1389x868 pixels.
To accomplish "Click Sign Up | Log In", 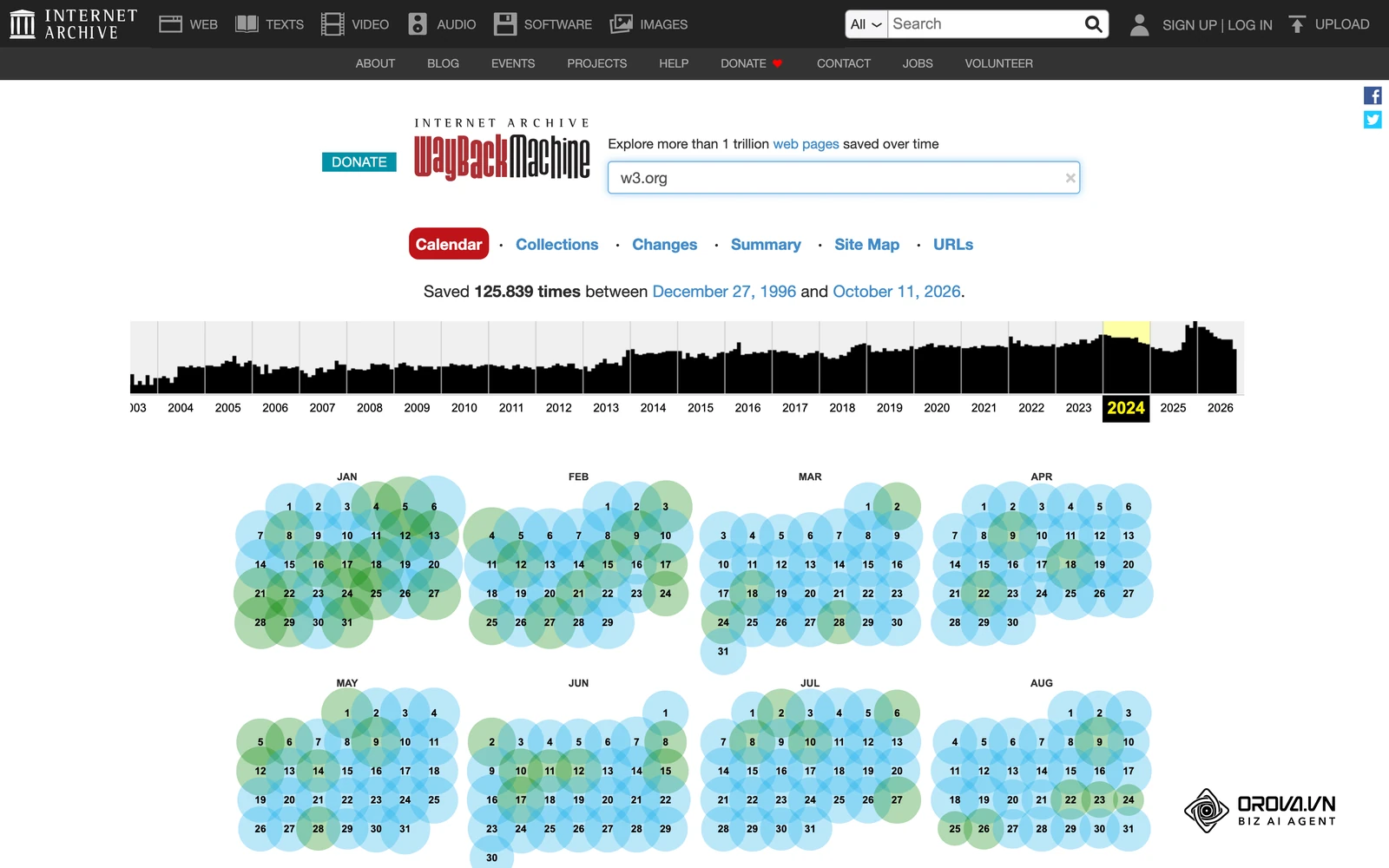I will tap(1217, 25).
